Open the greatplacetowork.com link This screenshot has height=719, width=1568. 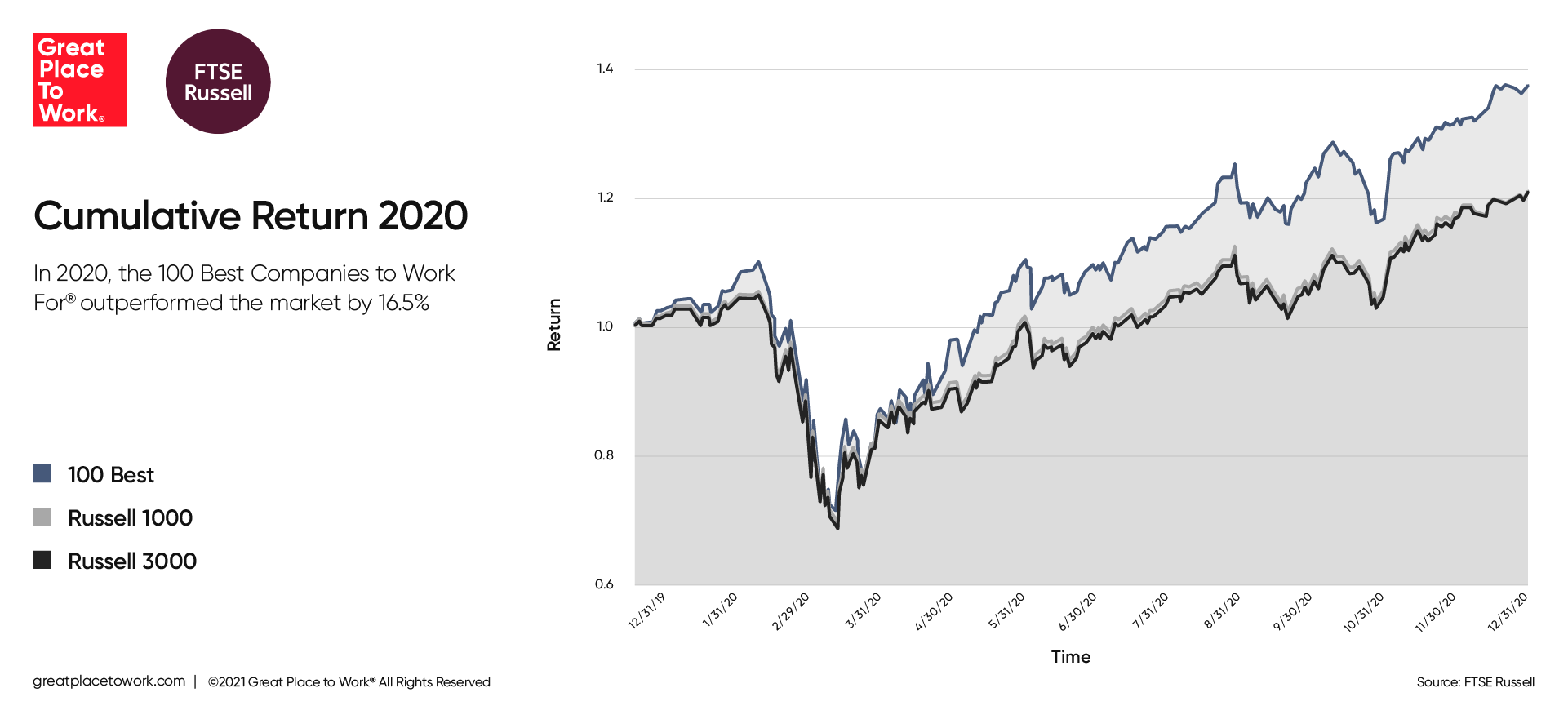(x=109, y=681)
